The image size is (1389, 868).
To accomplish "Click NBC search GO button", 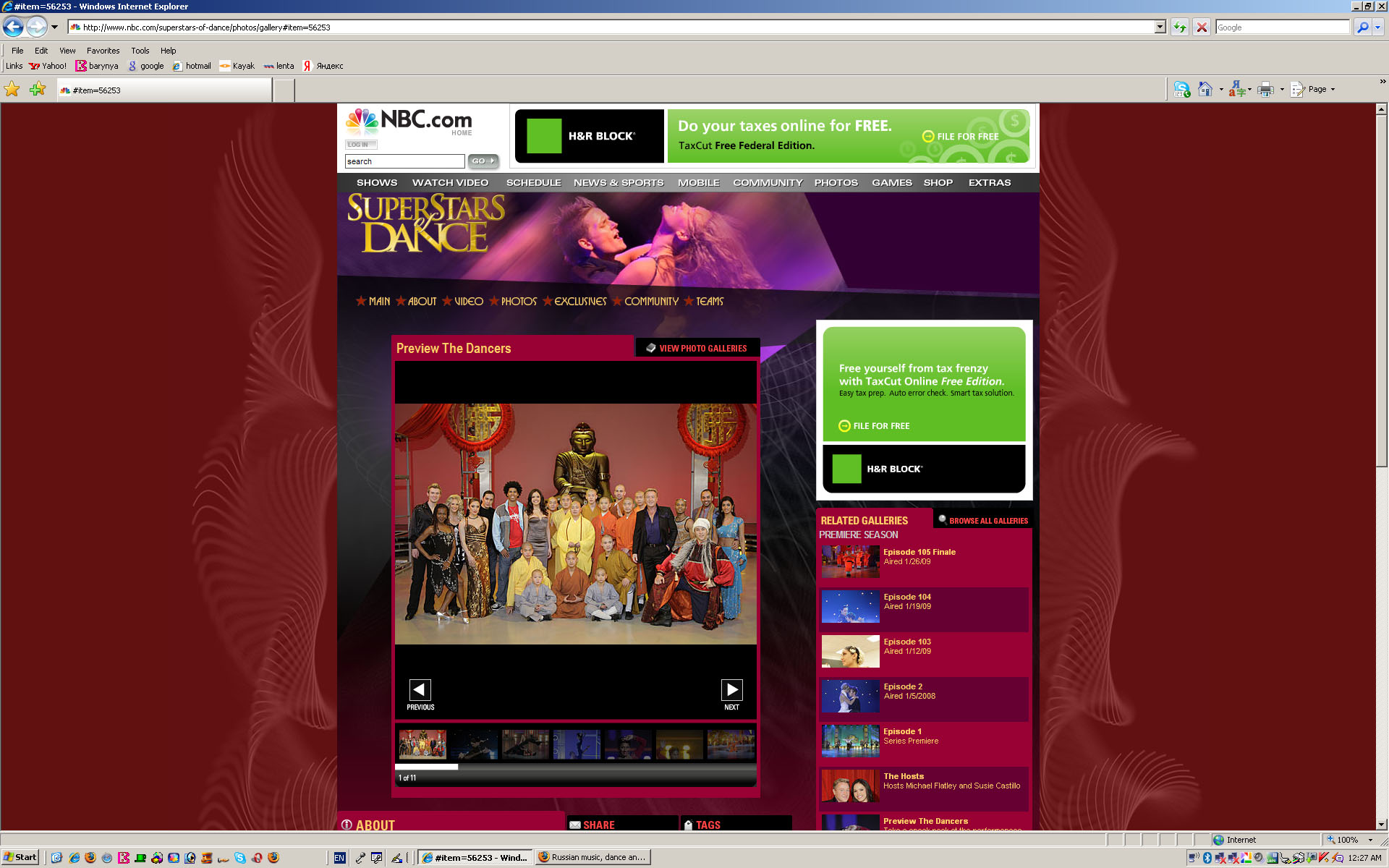I will pyautogui.click(x=483, y=161).
